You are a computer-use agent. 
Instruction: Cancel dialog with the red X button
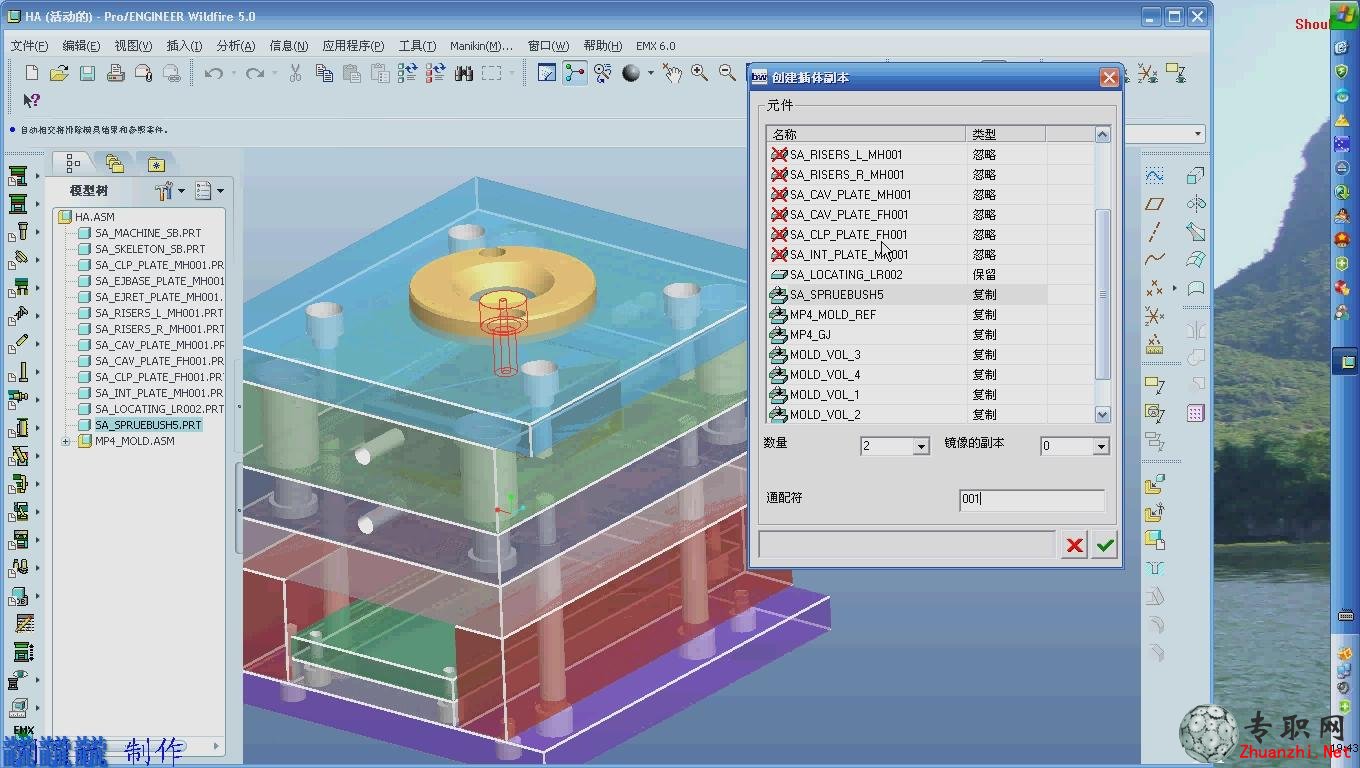[x=1075, y=545]
